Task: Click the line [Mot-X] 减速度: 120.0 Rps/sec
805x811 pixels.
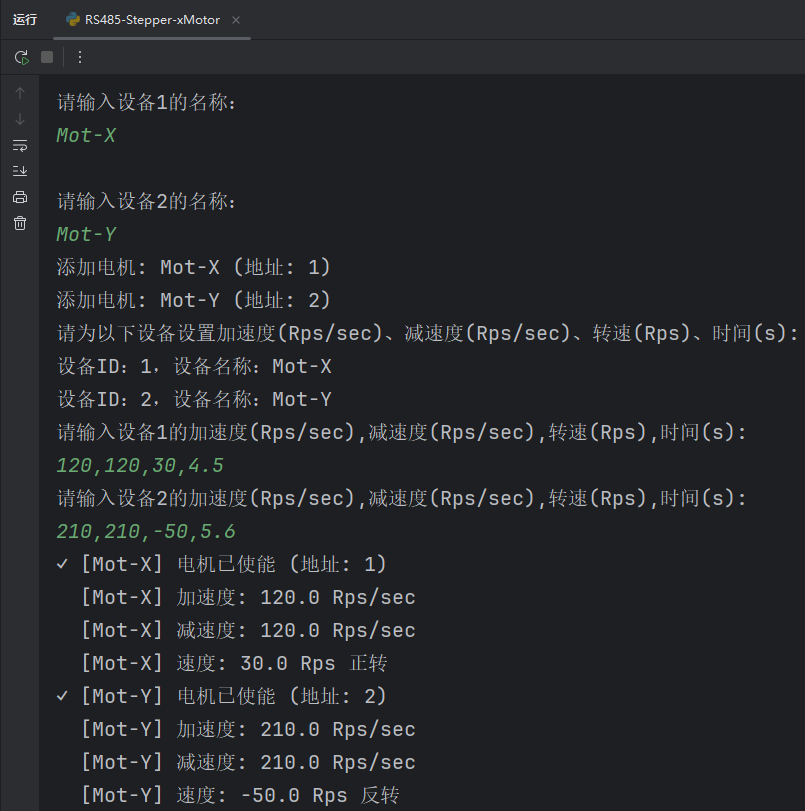Action: [x=248, y=630]
